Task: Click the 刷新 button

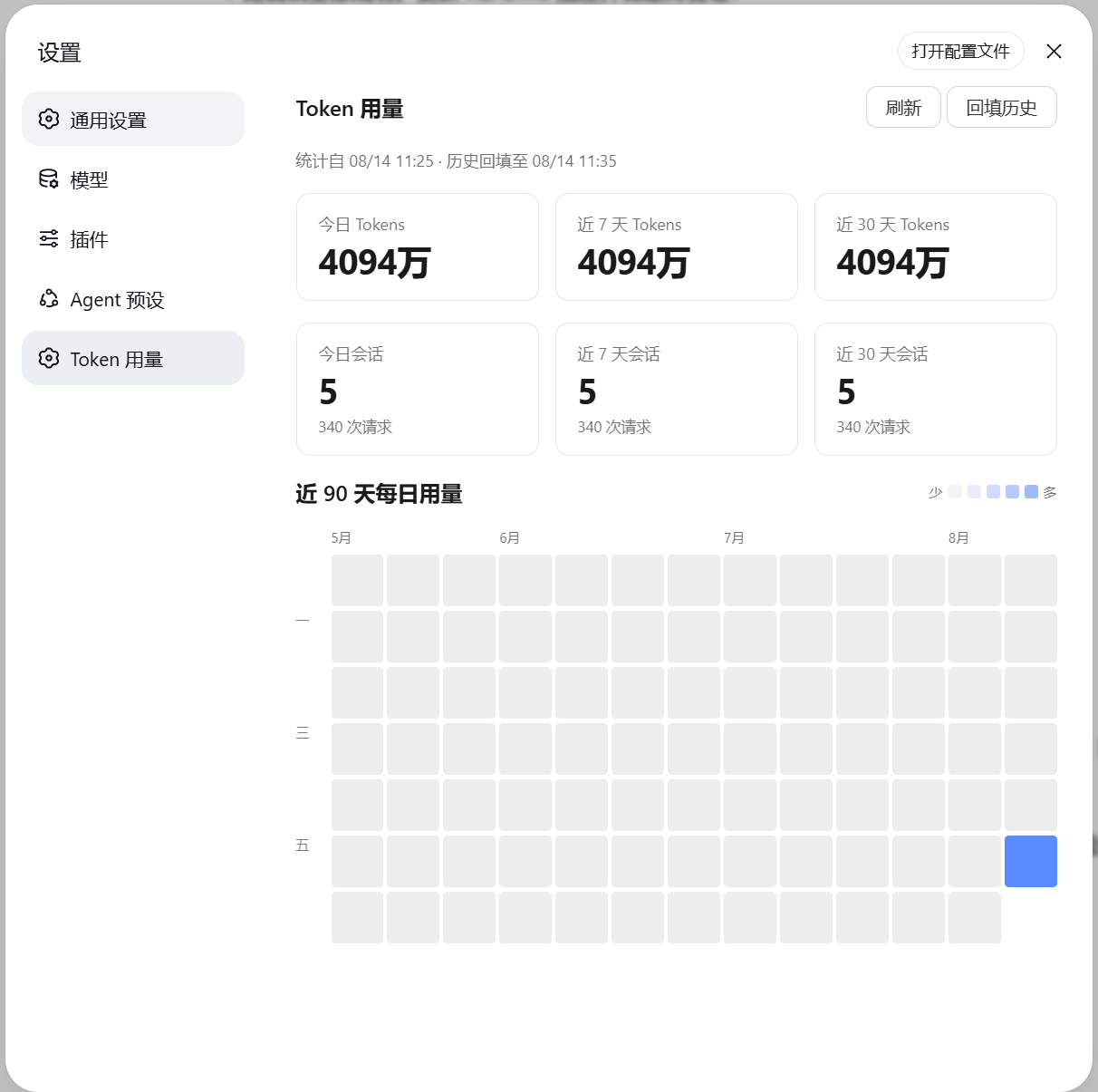Action: 903,107
